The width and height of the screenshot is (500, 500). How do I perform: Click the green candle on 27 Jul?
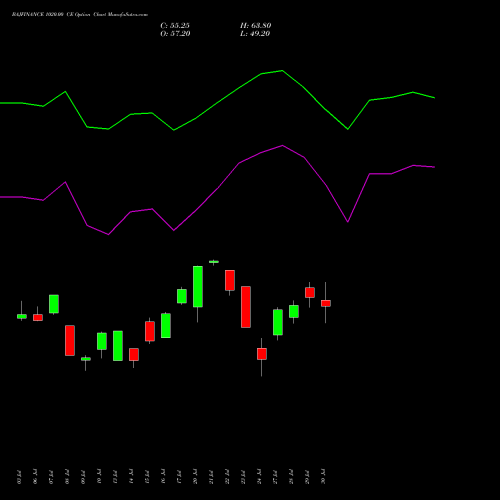(x=278, y=322)
